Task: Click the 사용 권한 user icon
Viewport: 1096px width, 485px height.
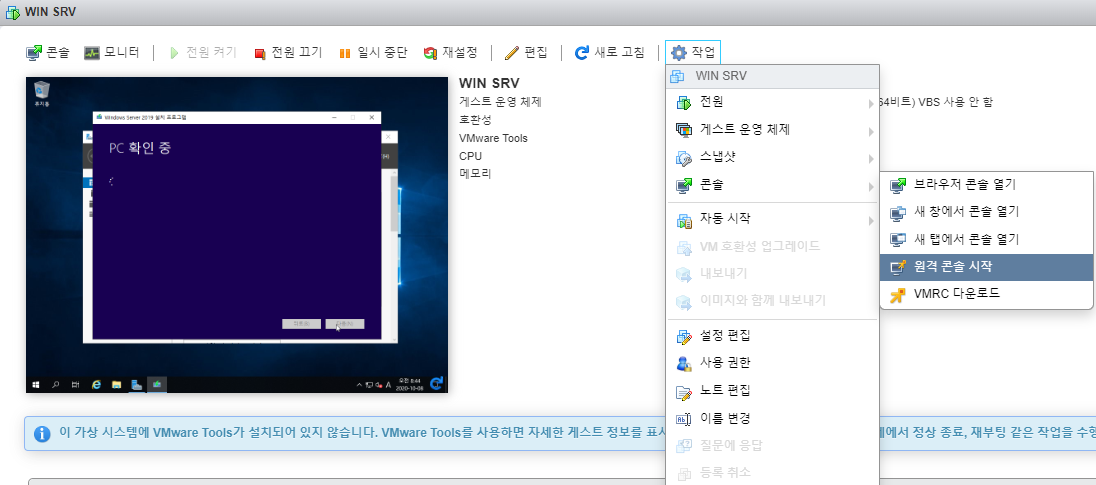Action: tap(684, 363)
